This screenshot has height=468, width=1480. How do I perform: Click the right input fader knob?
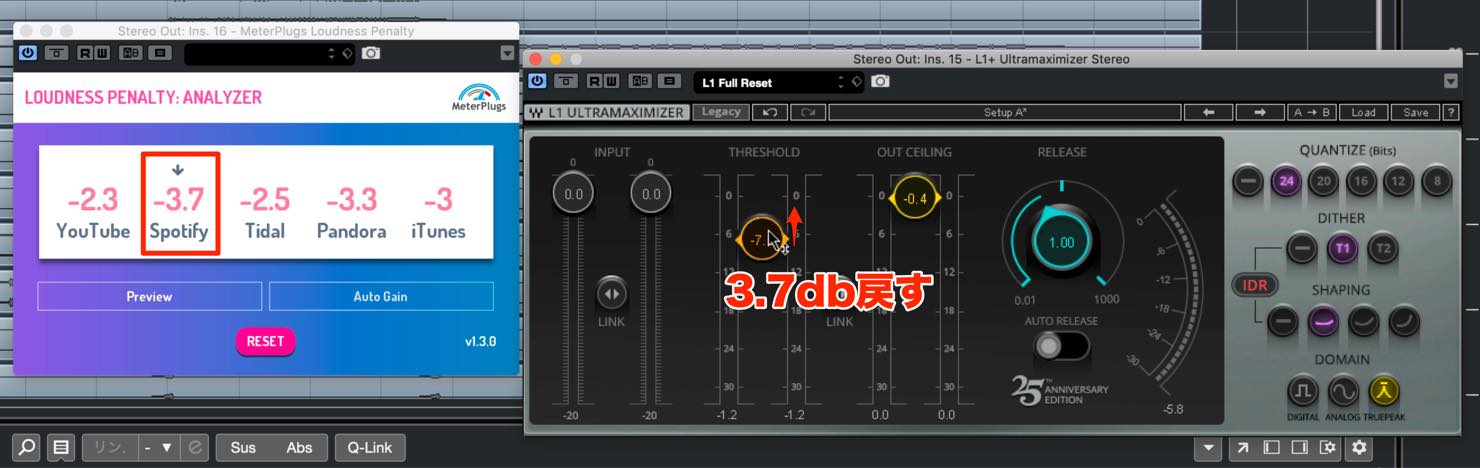651,195
